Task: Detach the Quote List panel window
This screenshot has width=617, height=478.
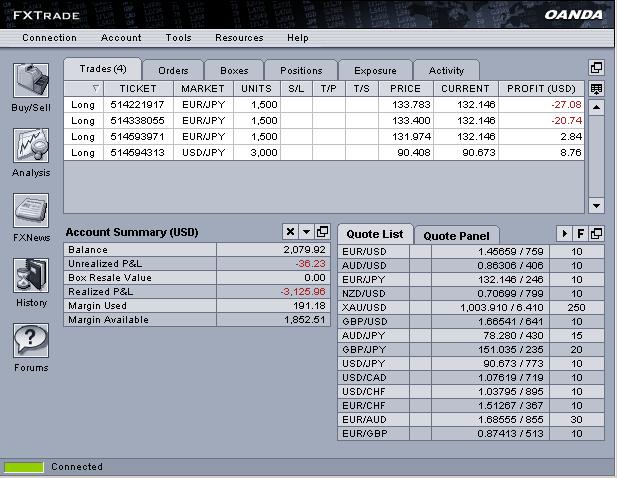Action: point(596,234)
